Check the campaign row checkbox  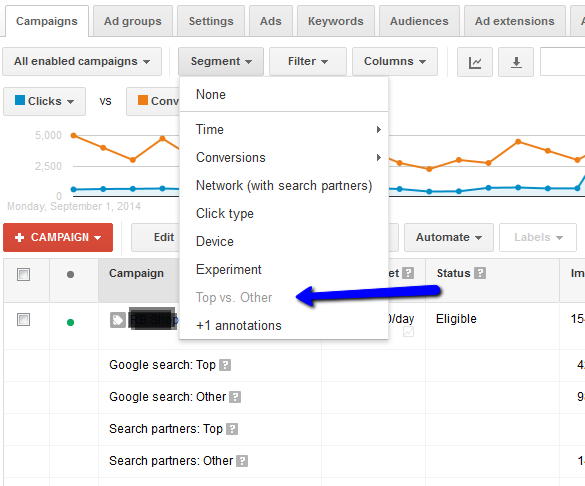[24, 320]
